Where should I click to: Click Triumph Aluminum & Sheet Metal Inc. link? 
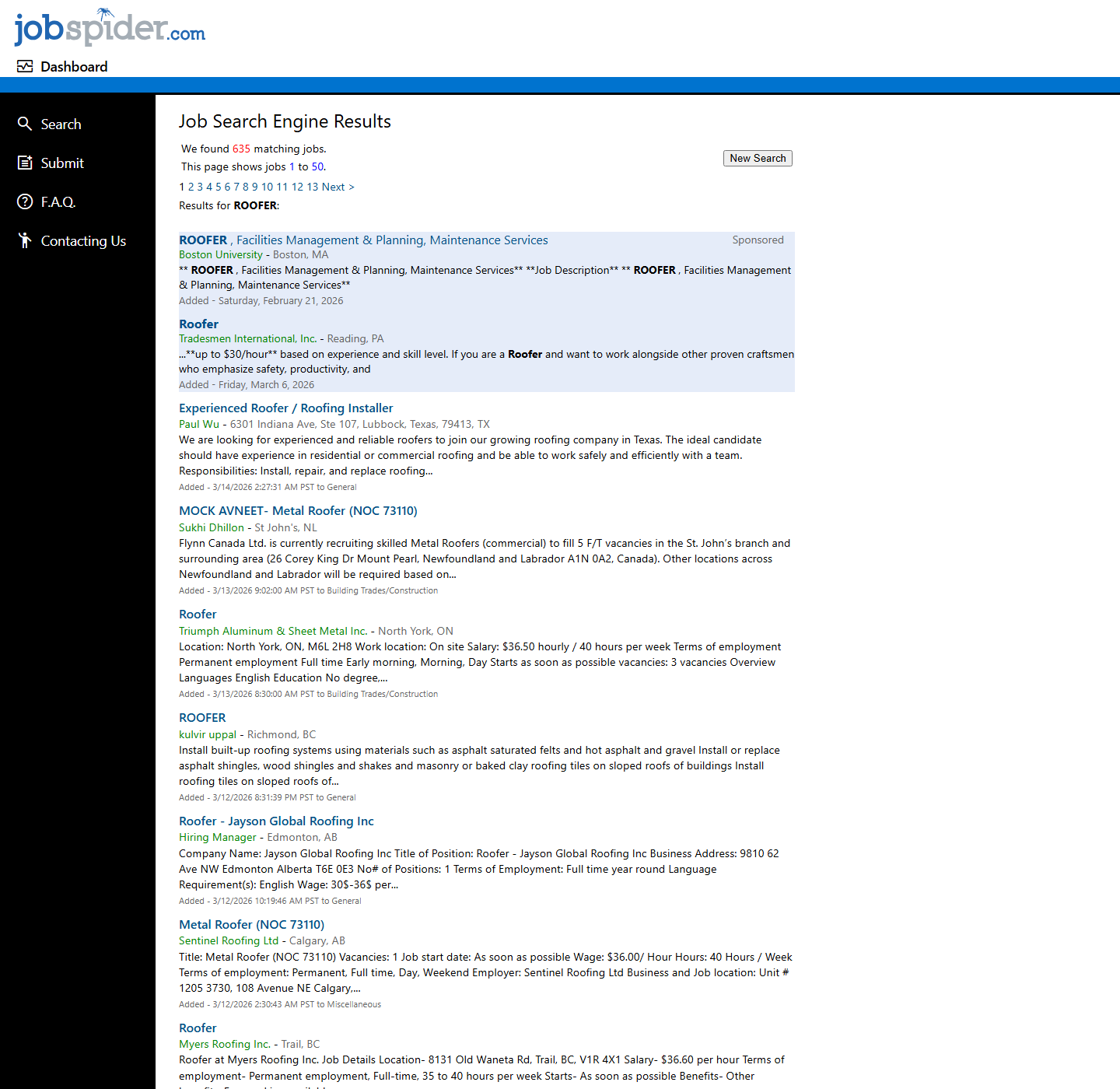pos(272,631)
